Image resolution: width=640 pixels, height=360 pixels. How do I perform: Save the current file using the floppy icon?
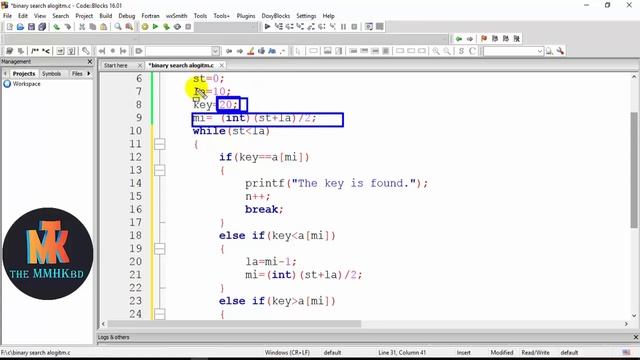pyautogui.click(x=31, y=27)
